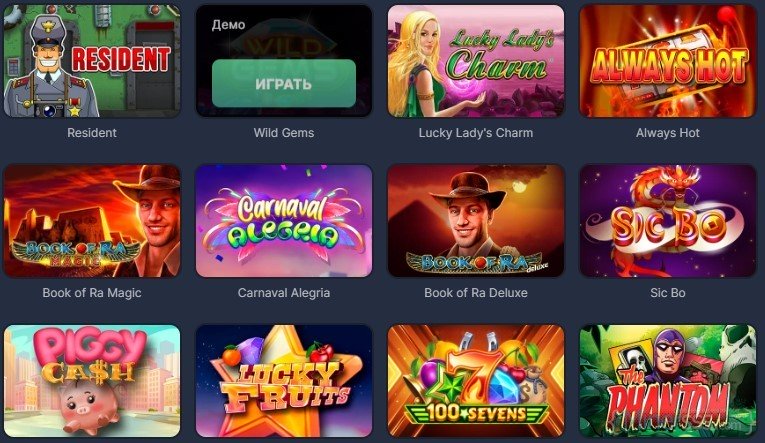Screen dimensions: 765x443
Task: Open Lucky Lady's Charm game thumbnail
Action: click(x=476, y=61)
